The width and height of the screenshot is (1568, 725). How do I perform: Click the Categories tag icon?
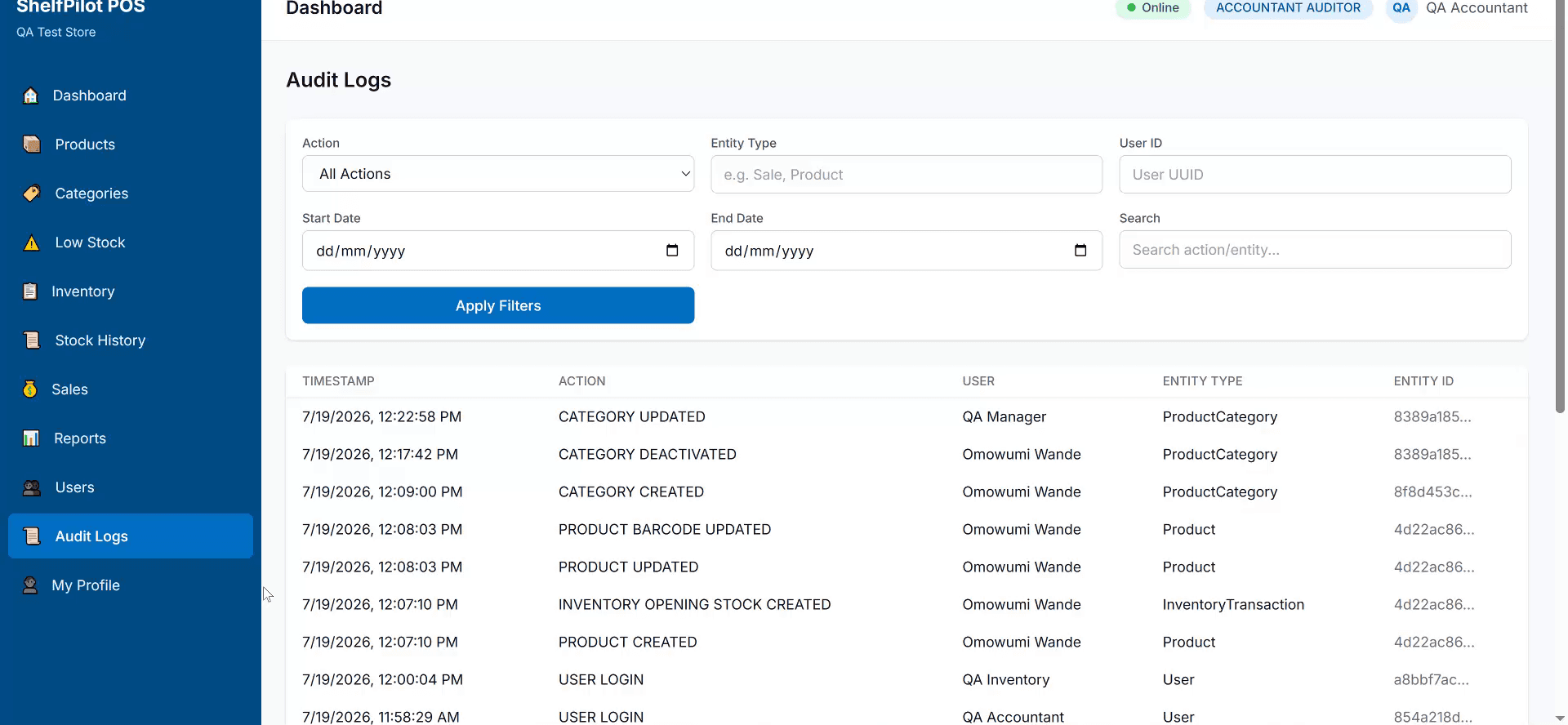click(32, 193)
